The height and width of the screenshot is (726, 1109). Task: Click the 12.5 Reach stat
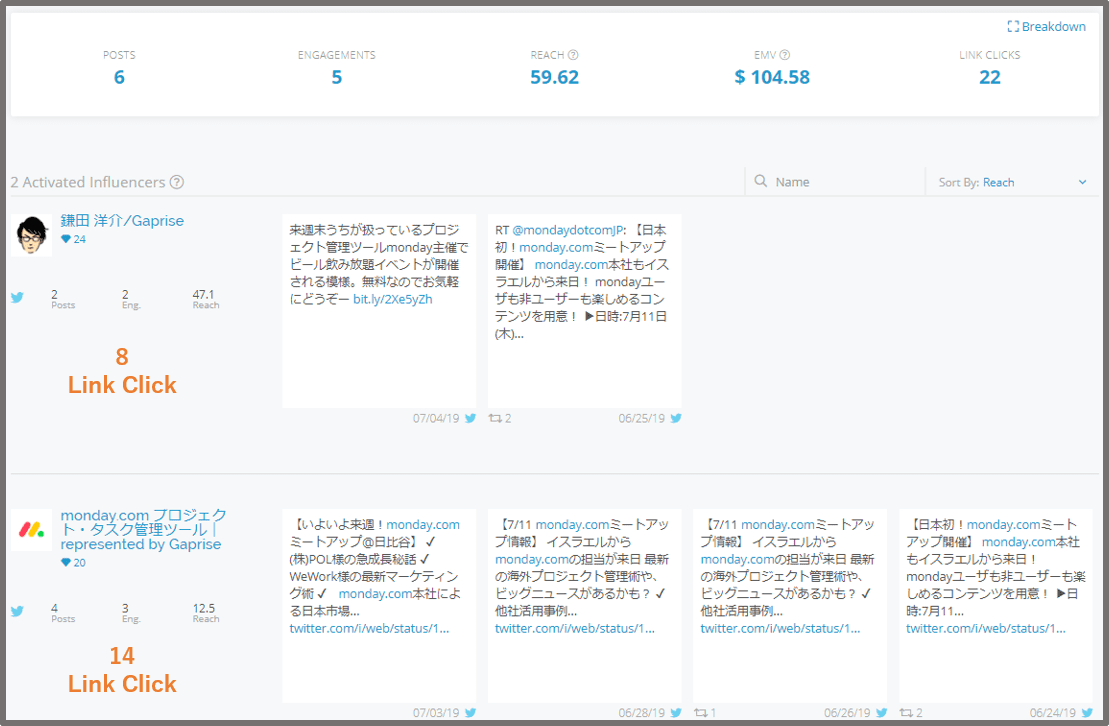(205, 612)
